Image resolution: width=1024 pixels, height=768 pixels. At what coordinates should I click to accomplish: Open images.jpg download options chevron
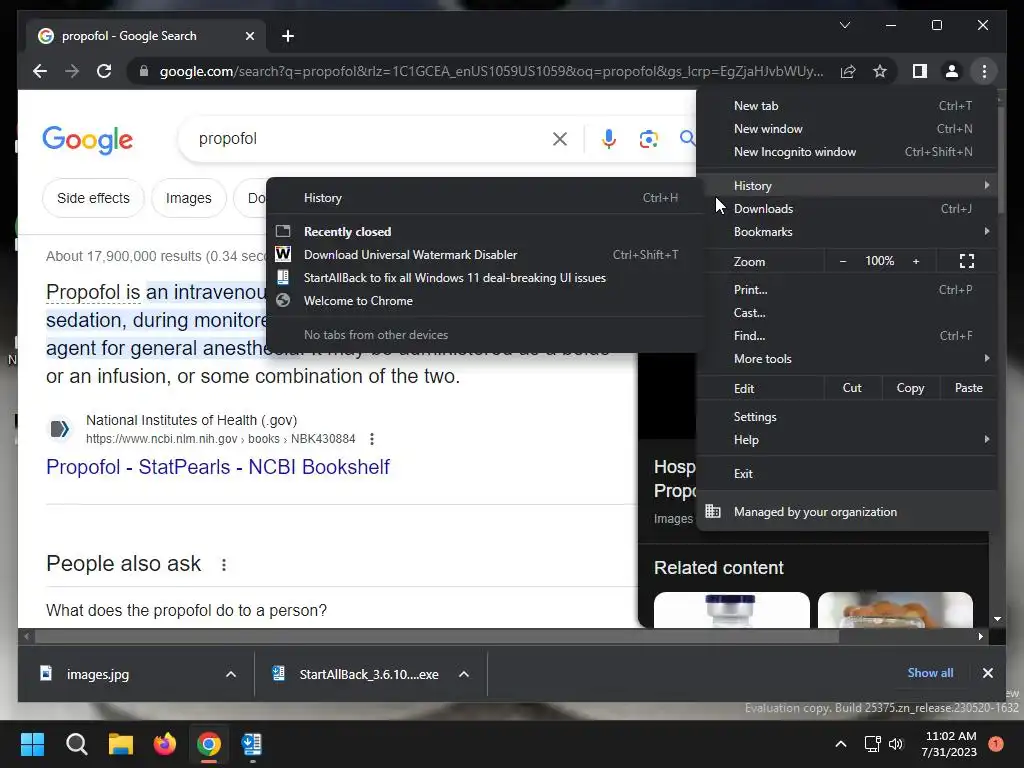[231, 674]
